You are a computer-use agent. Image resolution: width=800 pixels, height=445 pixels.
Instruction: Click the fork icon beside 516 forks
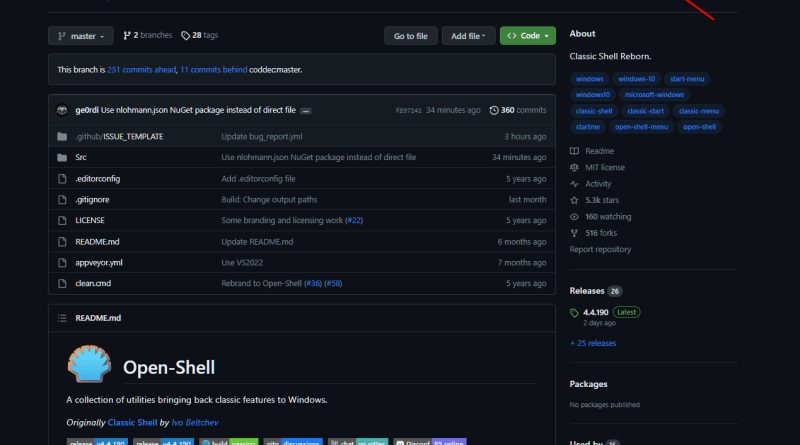click(x=574, y=233)
